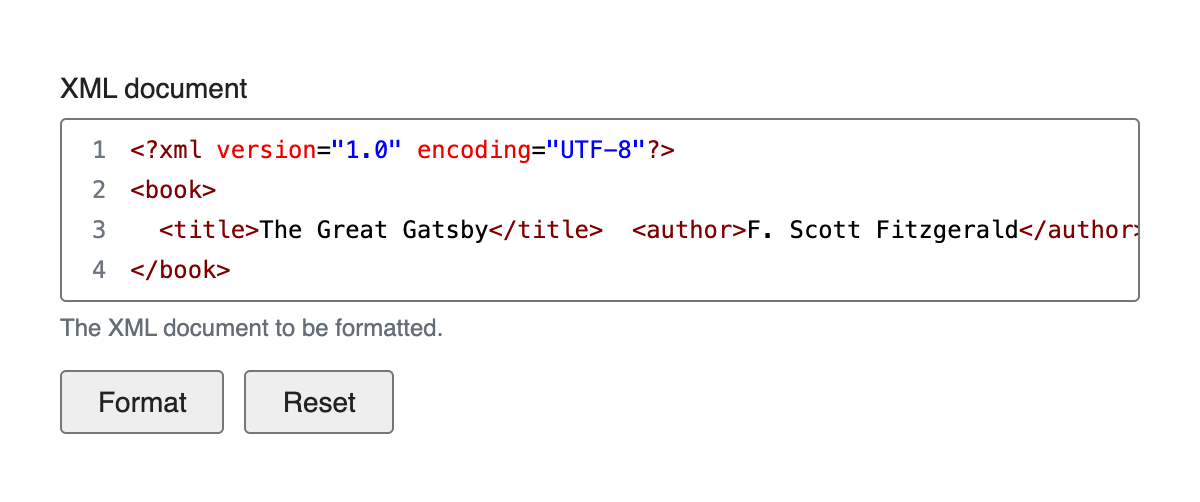Click the opening book tag
1200x502 pixels.
coord(173,190)
